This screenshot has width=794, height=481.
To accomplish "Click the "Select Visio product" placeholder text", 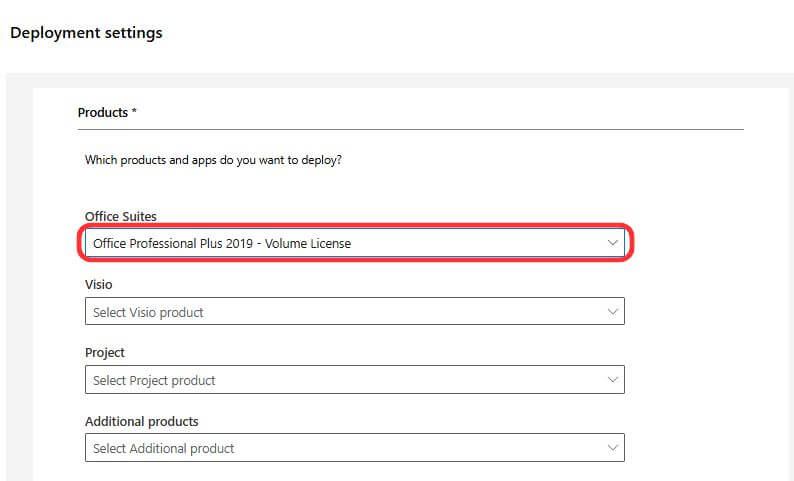I will [148, 312].
